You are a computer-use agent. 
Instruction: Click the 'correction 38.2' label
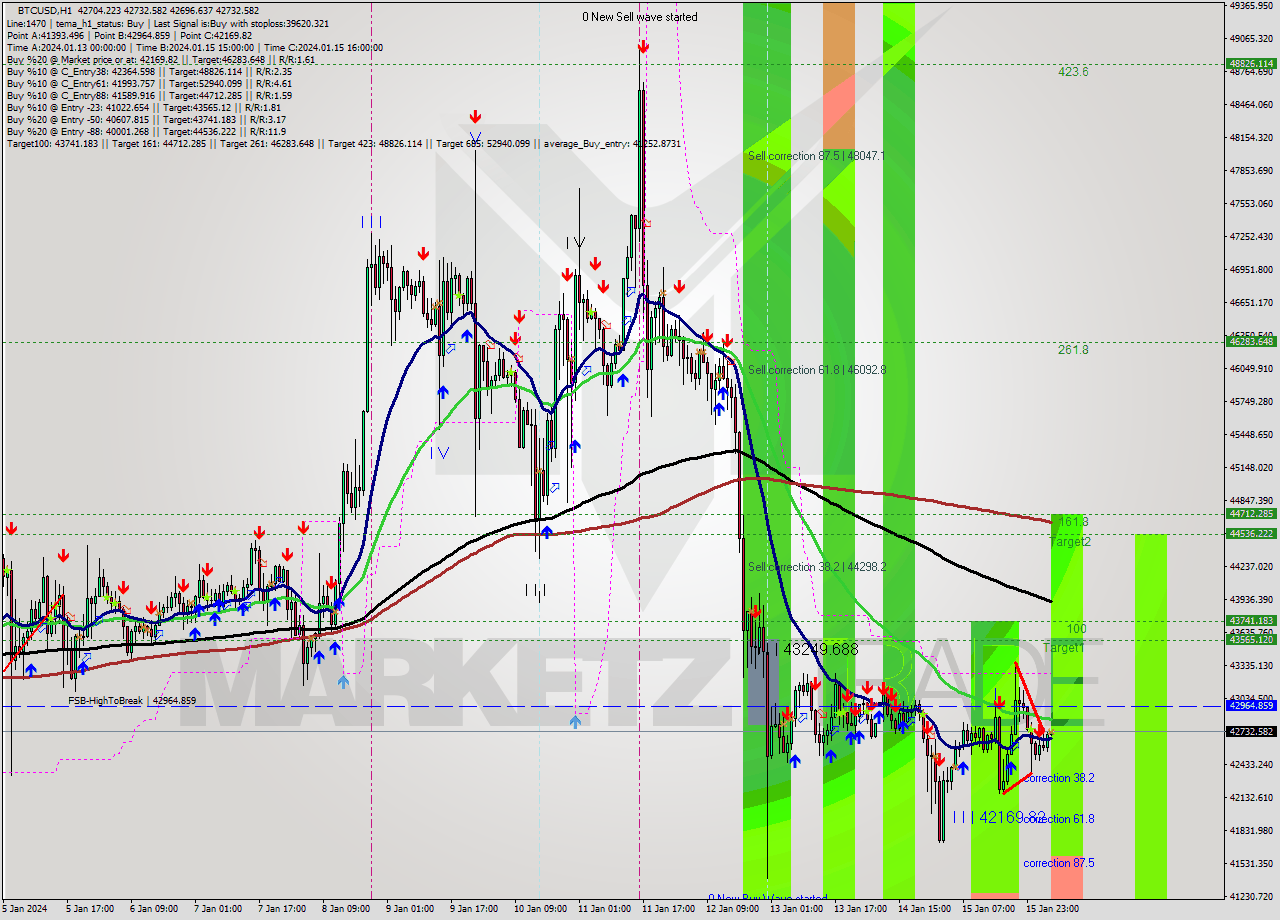[1058, 778]
